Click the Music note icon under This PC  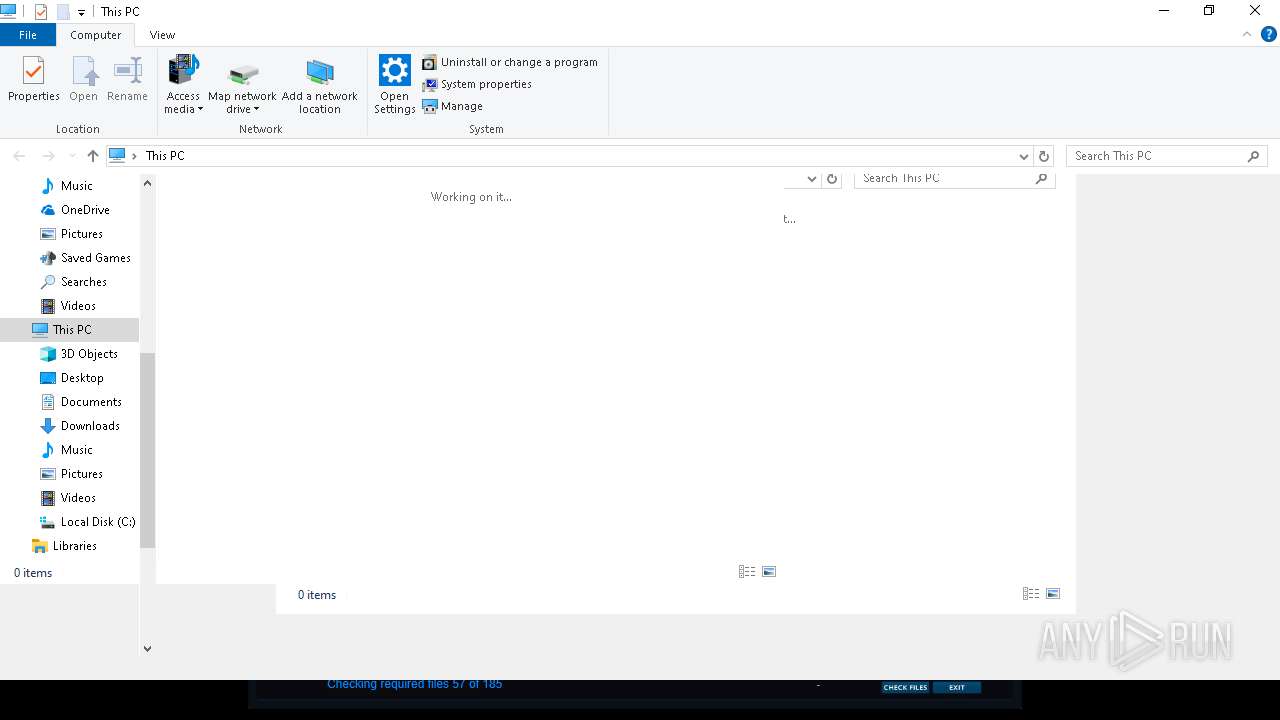coord(47,450)
